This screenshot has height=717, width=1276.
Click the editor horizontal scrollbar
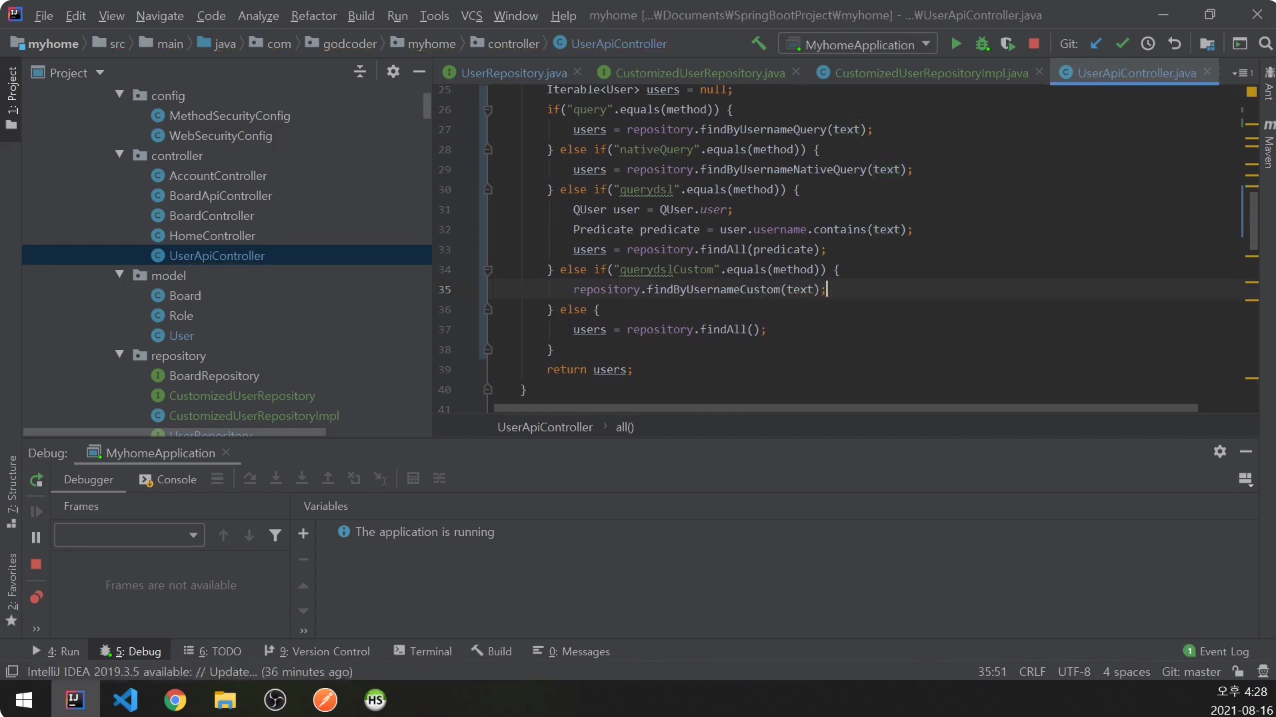[x=846, y=408]
